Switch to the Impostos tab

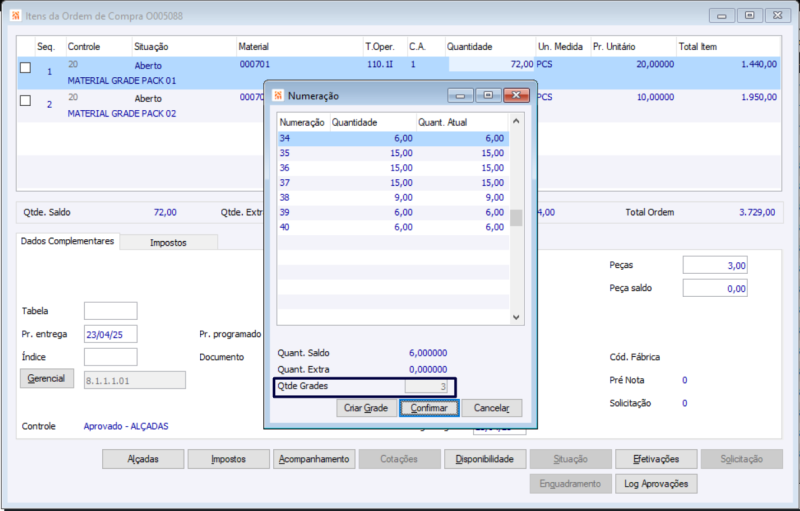[168, 243]
